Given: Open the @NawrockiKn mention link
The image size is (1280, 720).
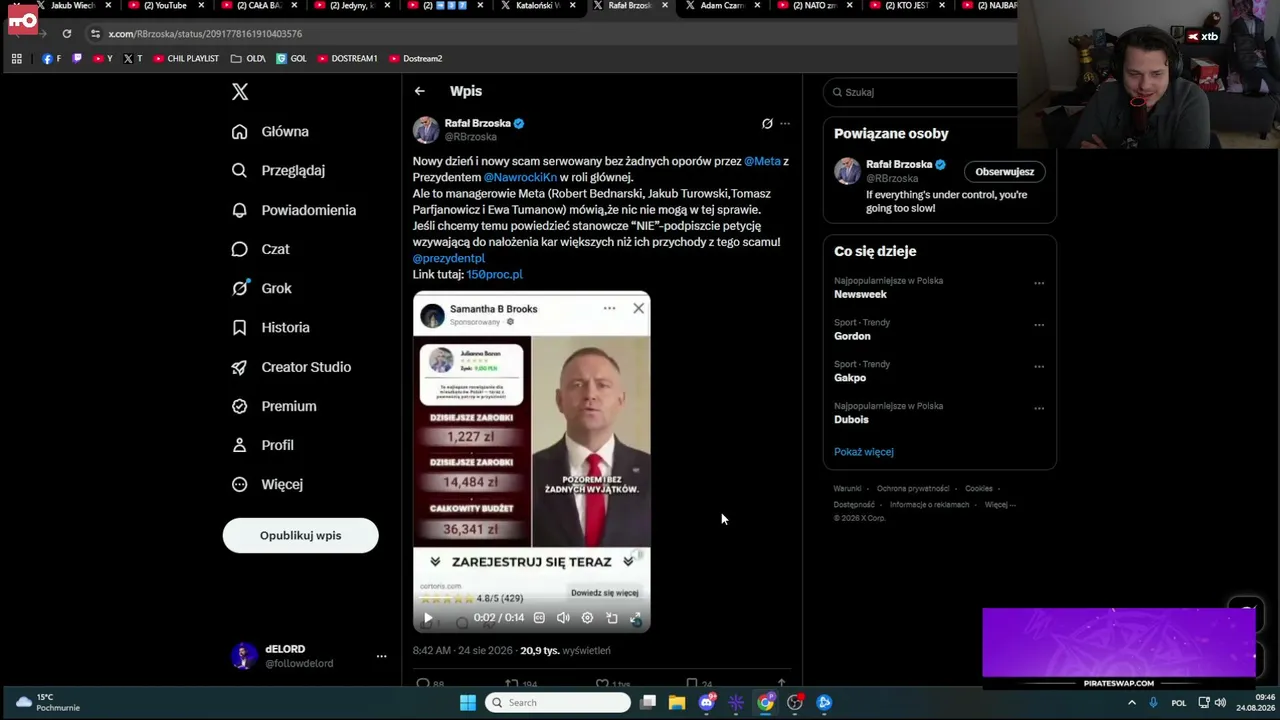Looking at the screenshot, I should [x=520, y=177].
